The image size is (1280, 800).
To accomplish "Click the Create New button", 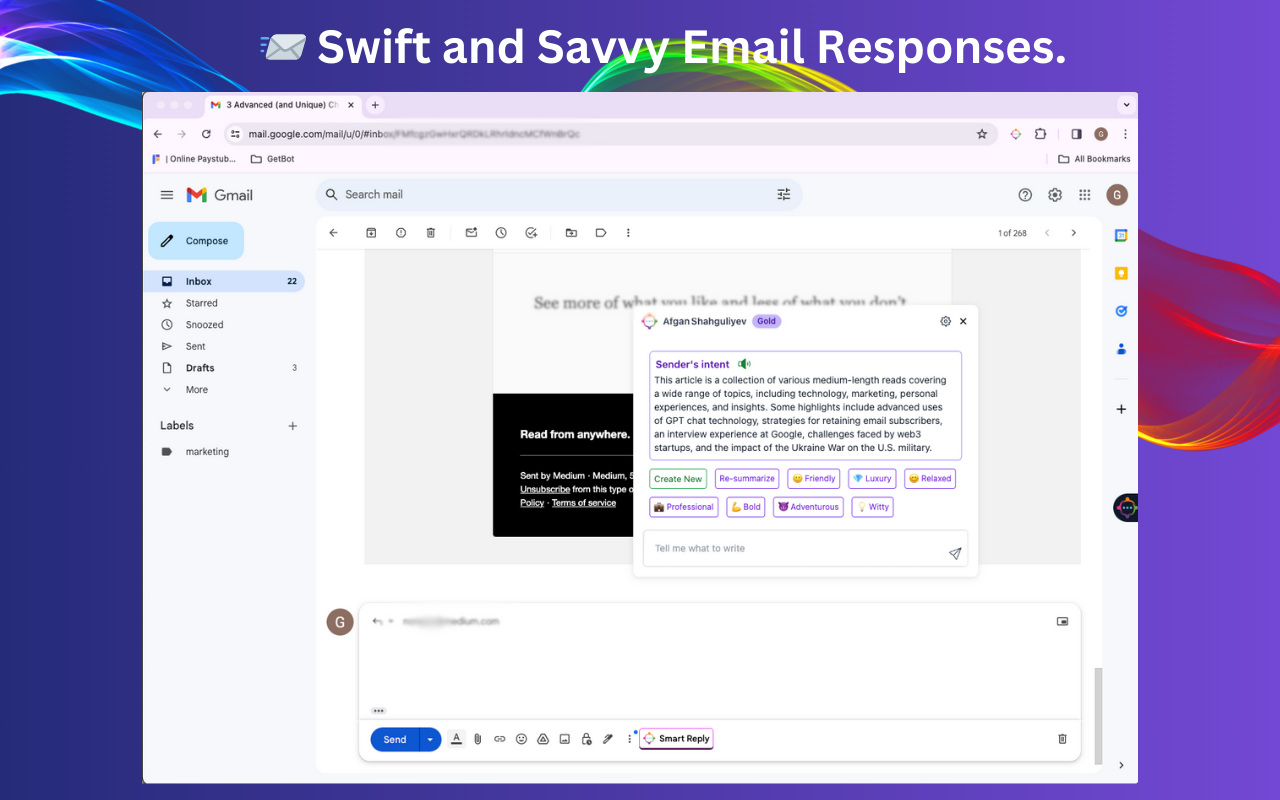I will point(678,479).
